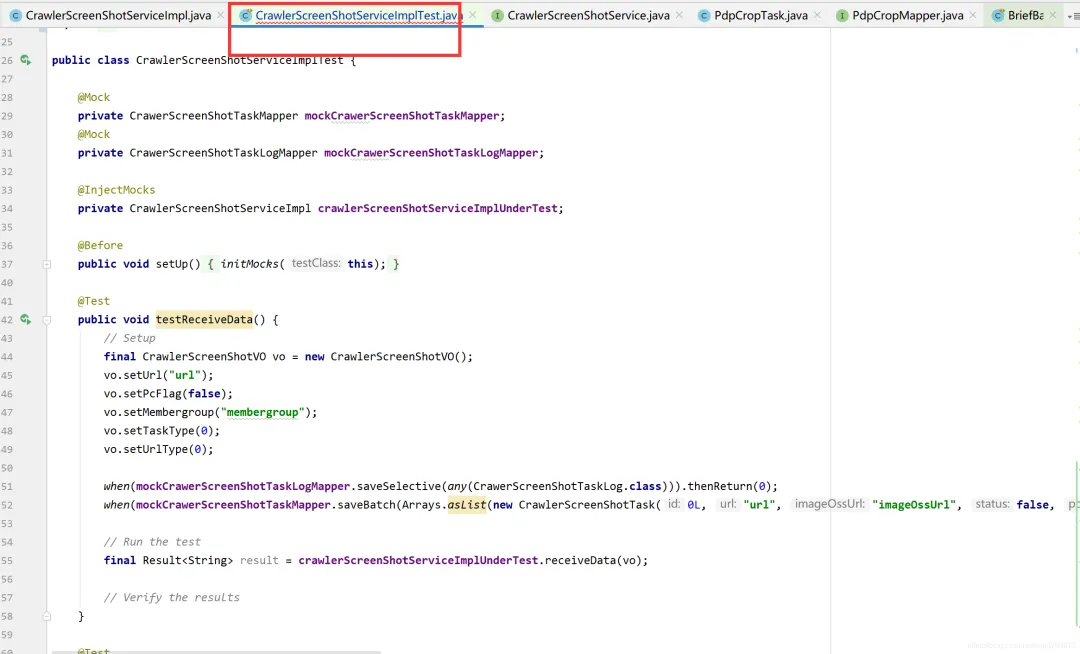Click "// Verify the results" comment
This screenshot has width=1080, height=654.
coord(172,598)
